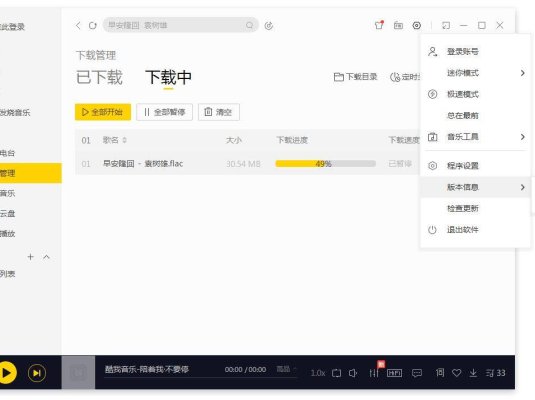
Task: Skip to next track button
Action: (37, 373)
